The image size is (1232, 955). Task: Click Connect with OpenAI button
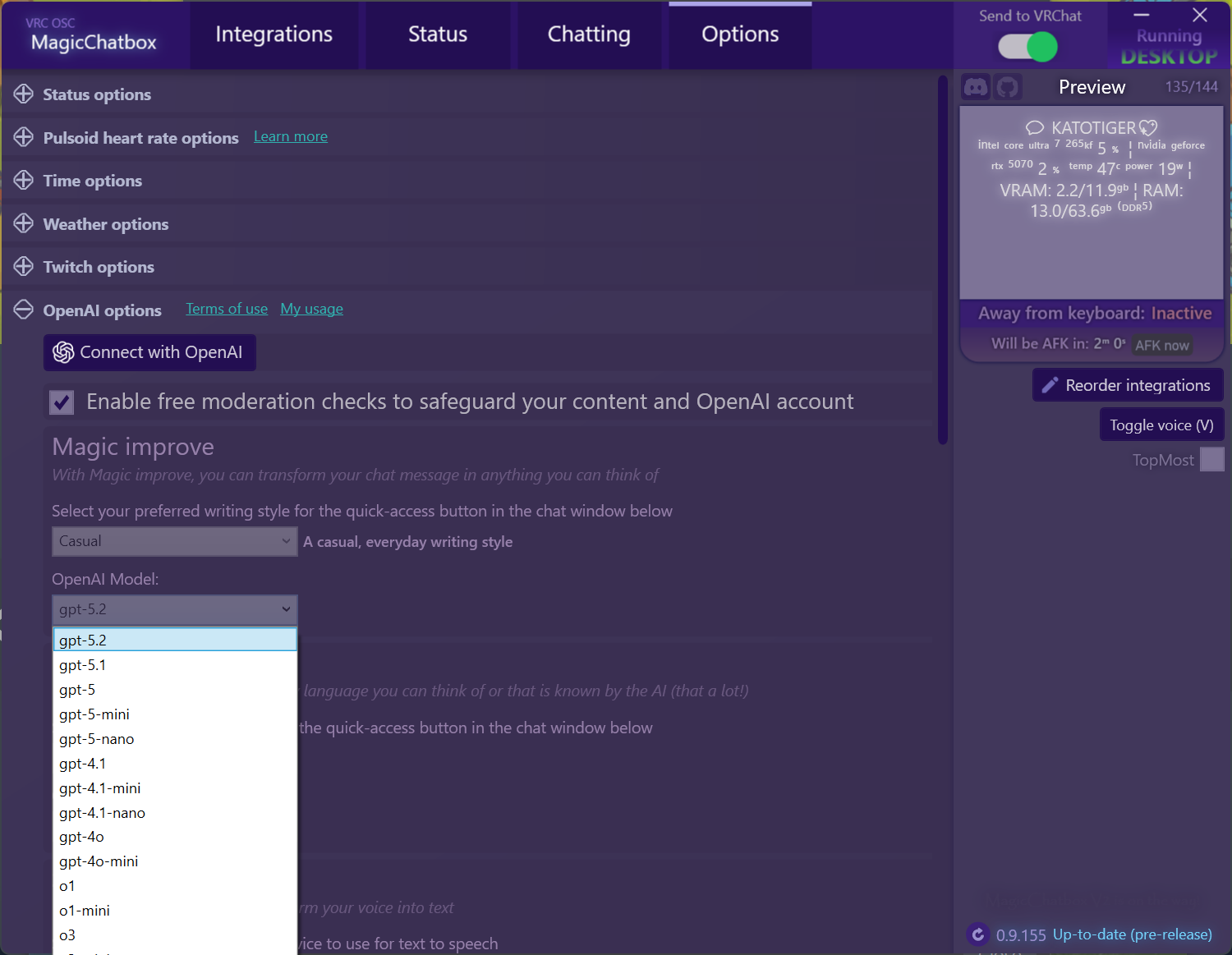(x=149, y=352)
